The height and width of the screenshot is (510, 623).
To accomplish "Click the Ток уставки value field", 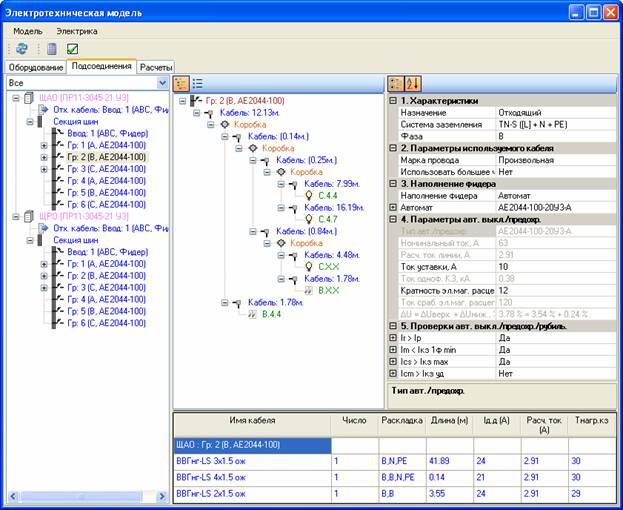I will (556, 267).
